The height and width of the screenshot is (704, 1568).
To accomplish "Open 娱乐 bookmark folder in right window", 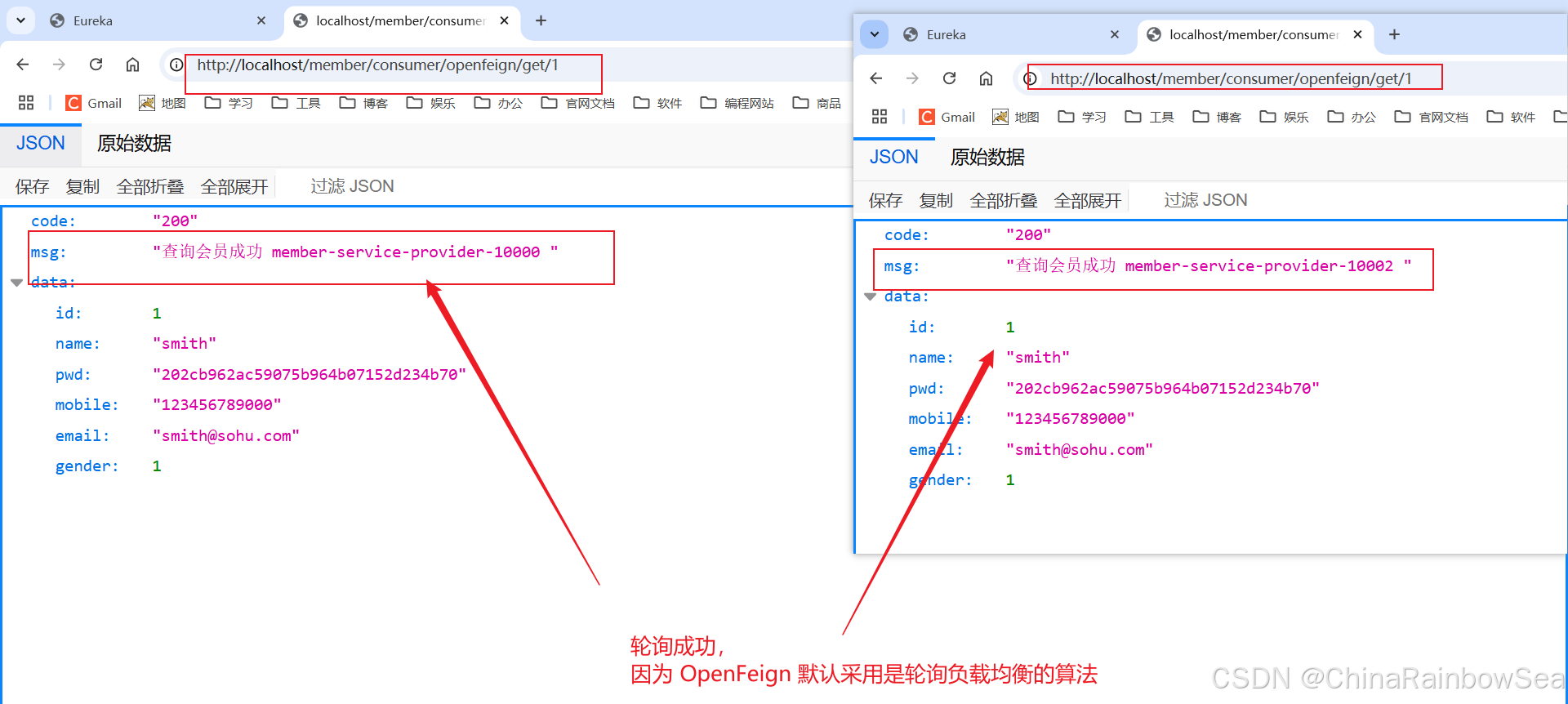I will (x=1285, y=117).
